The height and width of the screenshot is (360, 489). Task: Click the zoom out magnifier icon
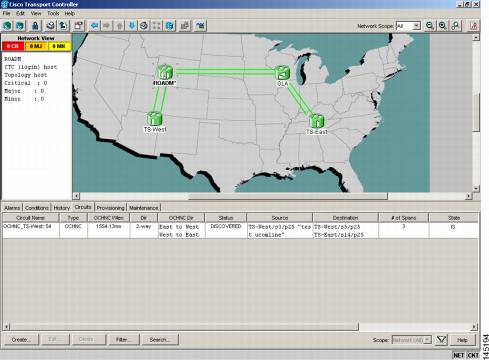tap(430, 26)
